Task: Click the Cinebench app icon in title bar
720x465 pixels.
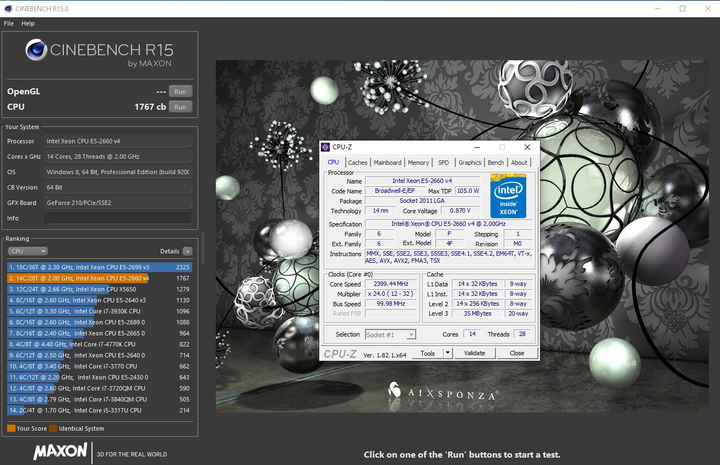Action: click(8, 9)
